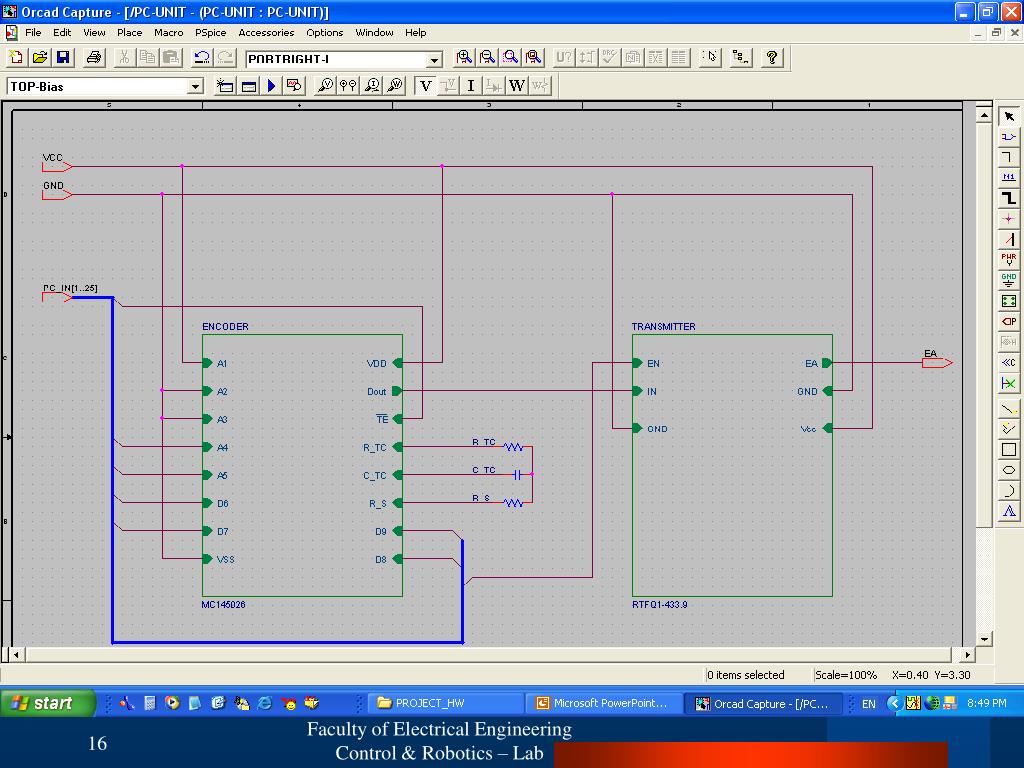Select the Place Arc tool
The width and height of the screenshot is (1024, 768).
(1009, 490)
